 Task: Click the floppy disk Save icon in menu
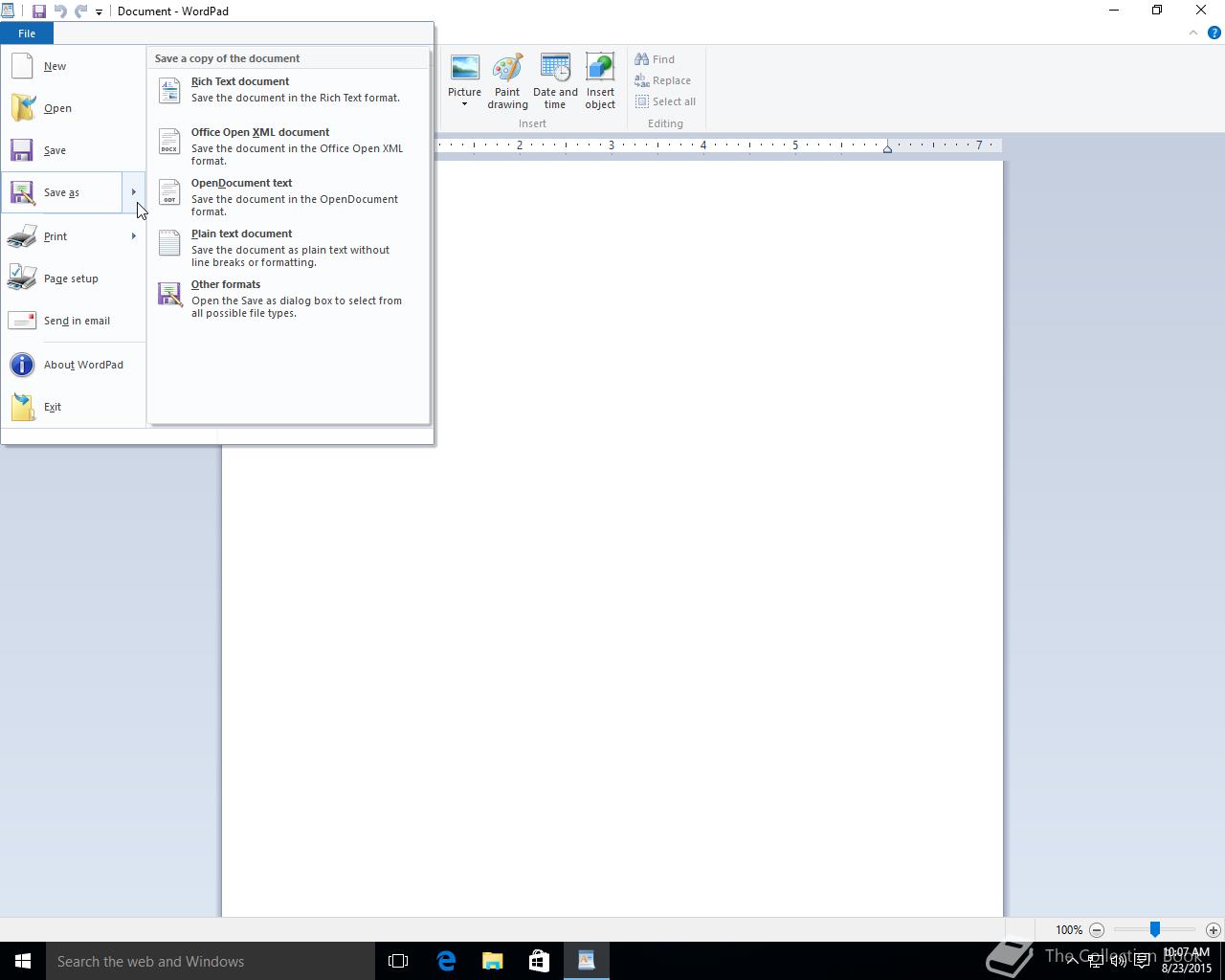click(x=22, y=150)
